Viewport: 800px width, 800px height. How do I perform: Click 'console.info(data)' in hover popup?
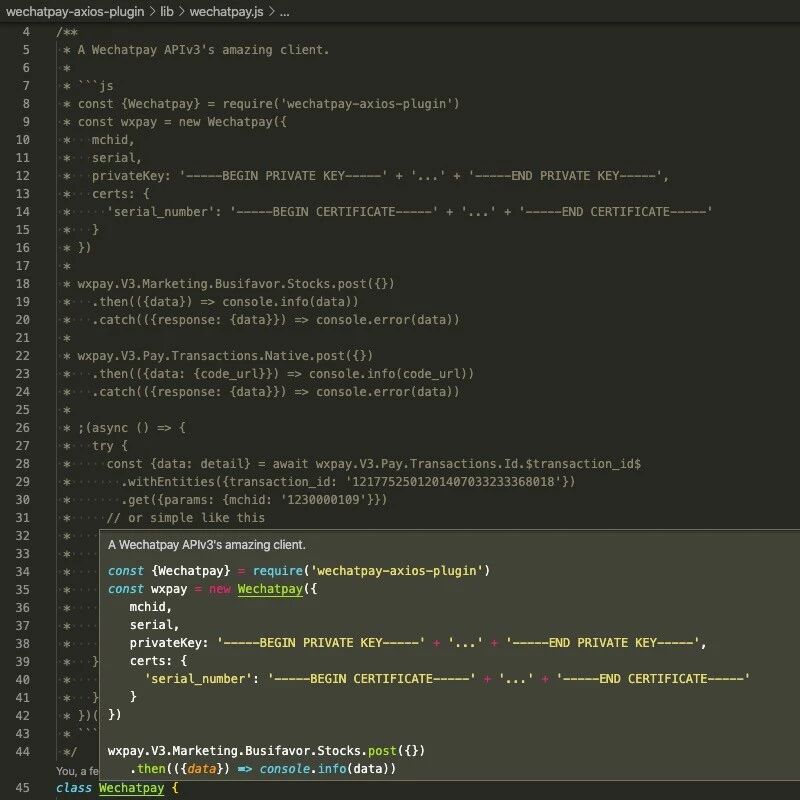(x=327, y=769)
